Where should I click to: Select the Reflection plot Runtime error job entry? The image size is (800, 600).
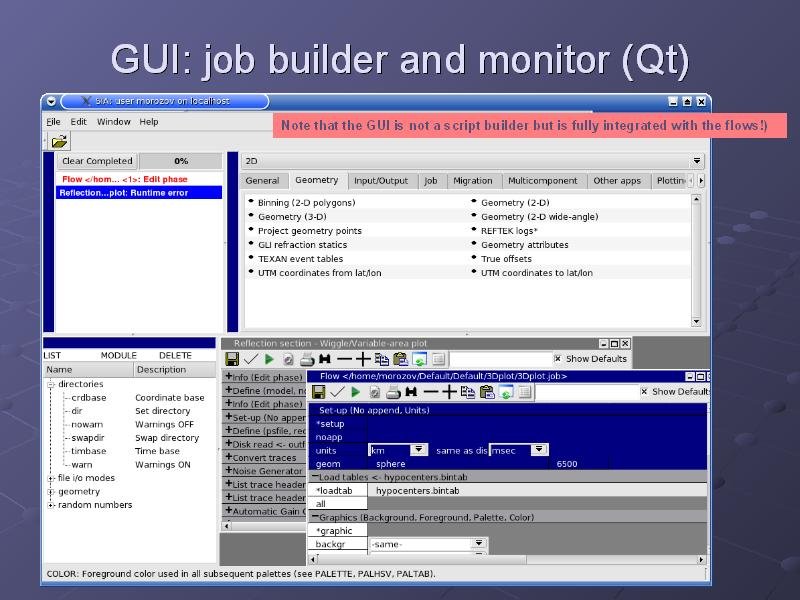point(138,193)
